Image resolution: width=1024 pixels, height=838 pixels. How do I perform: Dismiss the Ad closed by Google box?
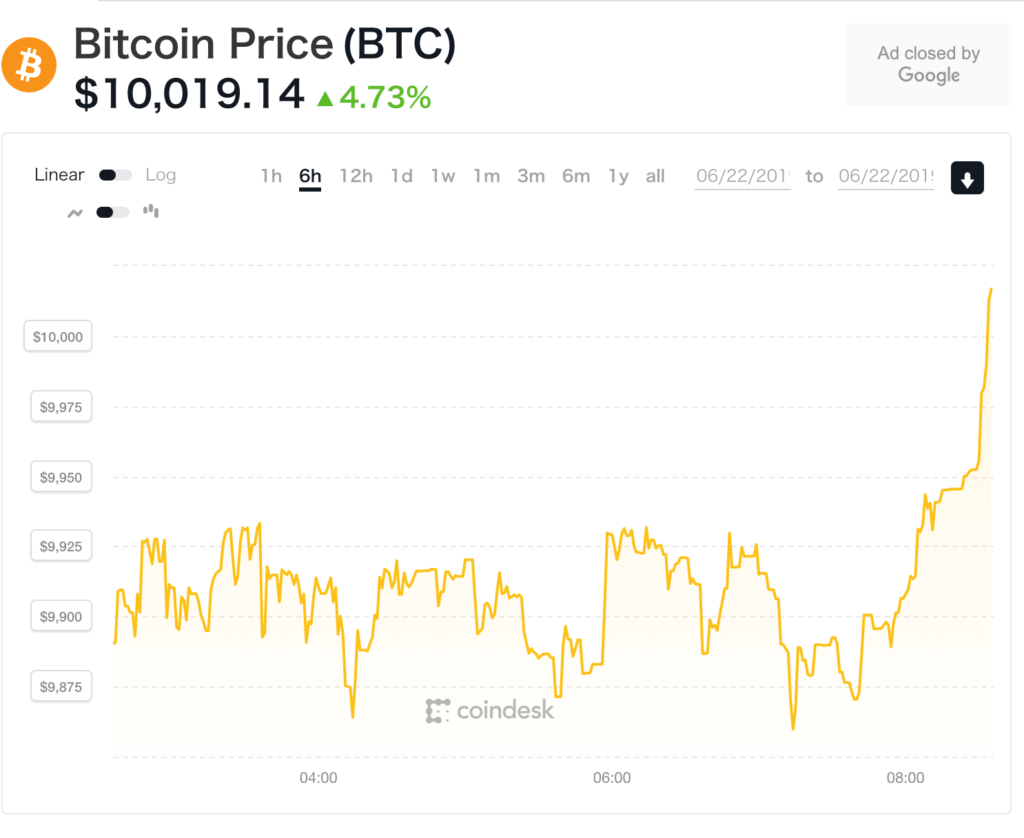click(x=928, y=64)
